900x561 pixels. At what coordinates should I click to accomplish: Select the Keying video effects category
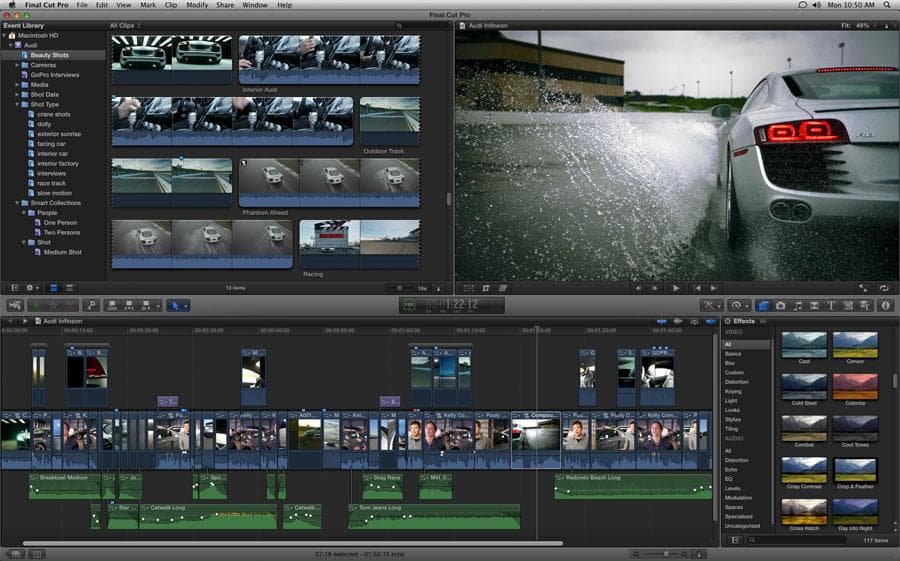(x=733, y=391)
